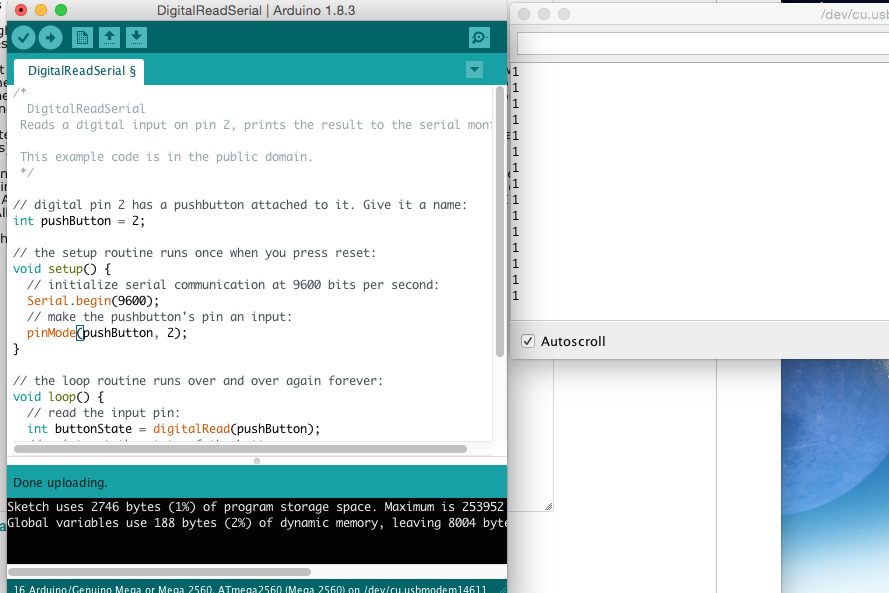Open the Serial Monitor magnifier icon
The height and width of the screenshot is (593, 889).
pyautogui.click(x=480, y=38)
